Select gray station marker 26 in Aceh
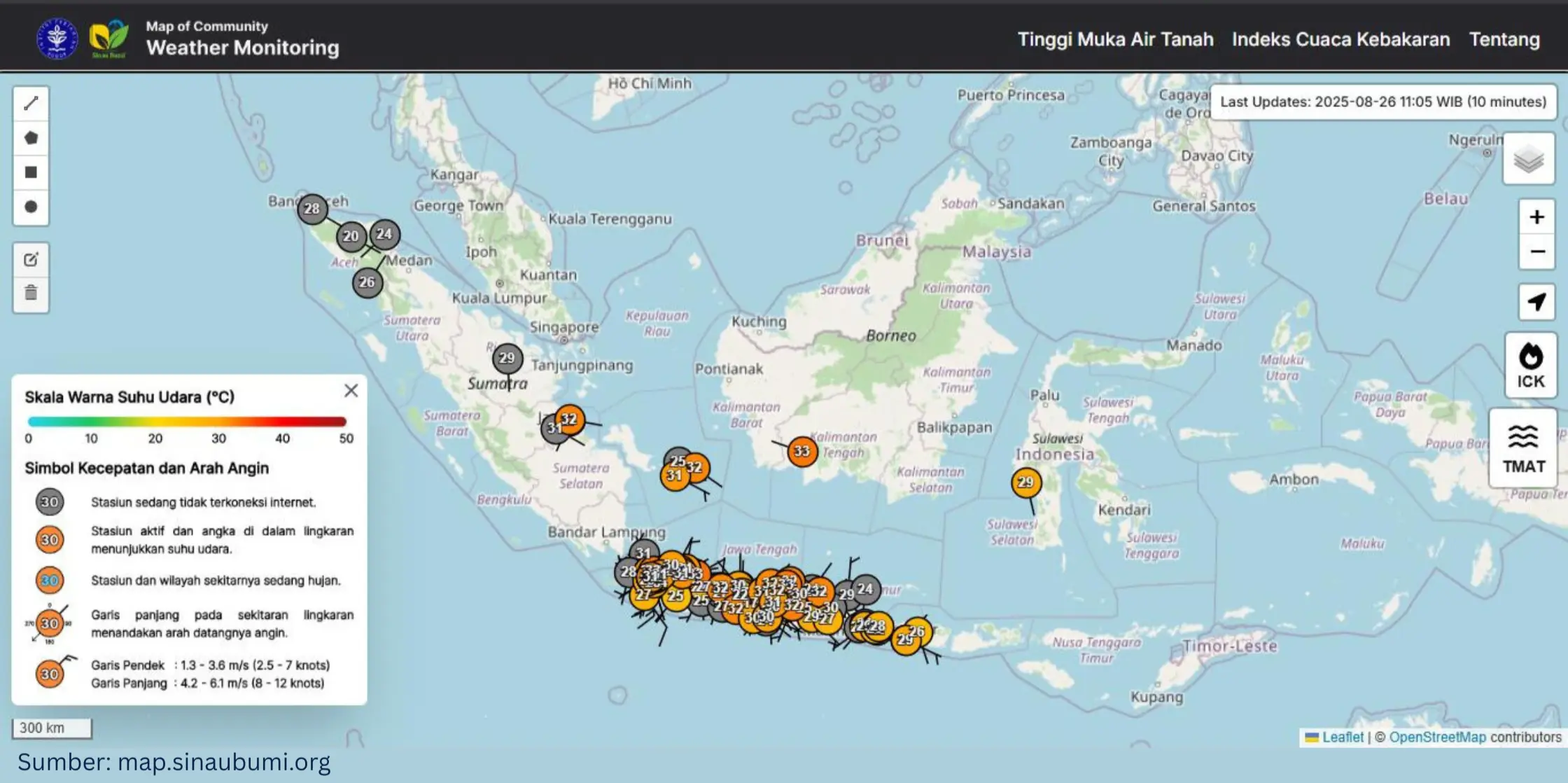This screenshot has width=1568, height=783. pyautogui.click(x=367, y=282)
